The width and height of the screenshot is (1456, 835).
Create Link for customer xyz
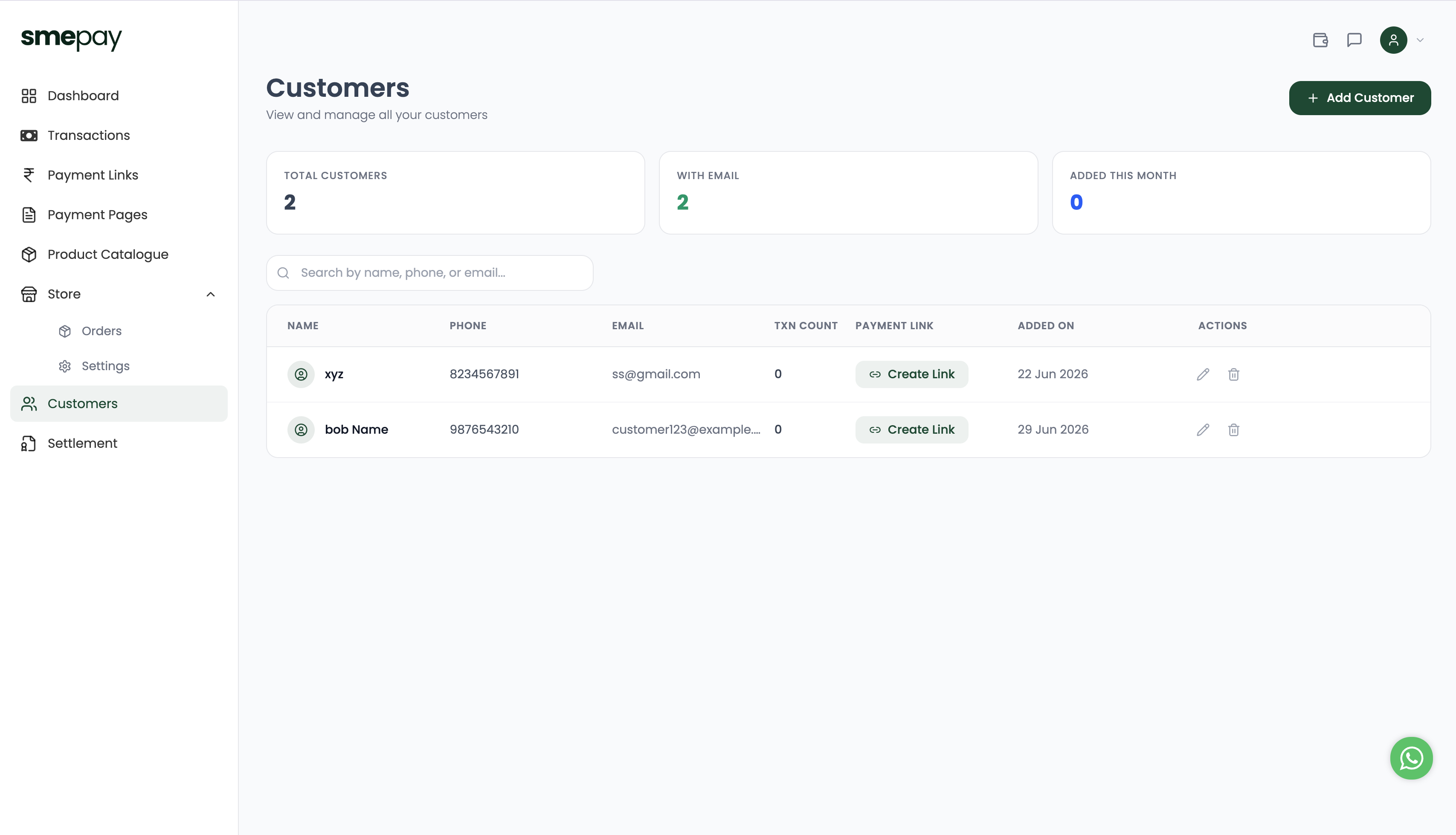912,374
